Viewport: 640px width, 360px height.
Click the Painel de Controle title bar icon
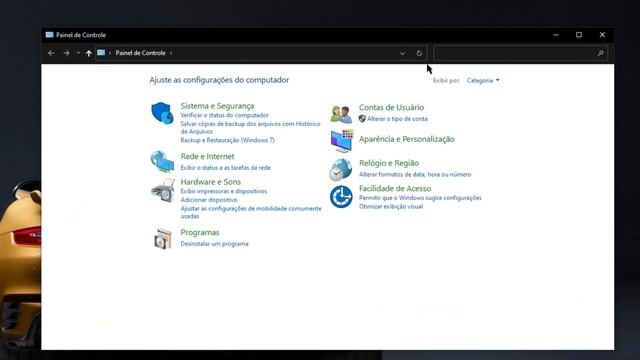click(49, 35)
